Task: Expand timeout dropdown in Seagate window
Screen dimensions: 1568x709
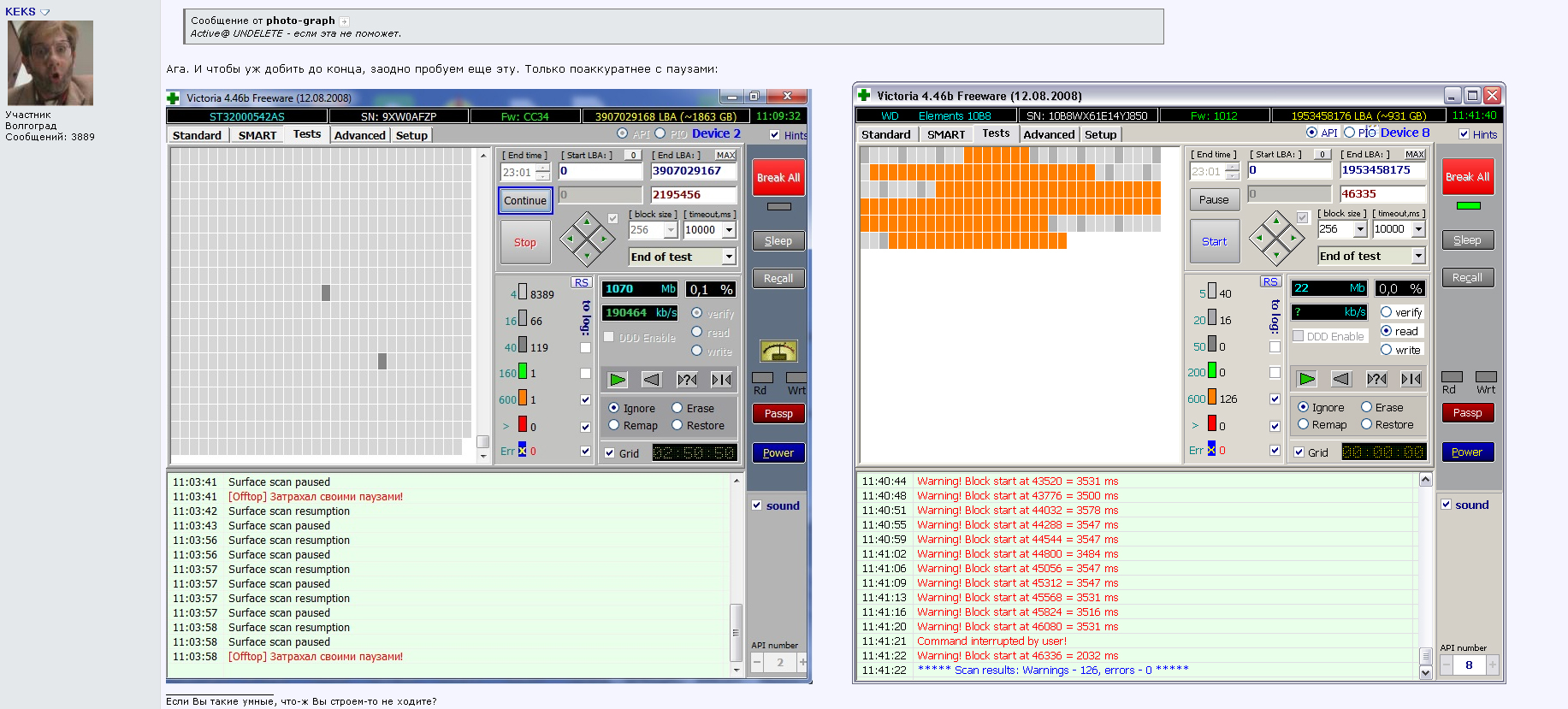Action: [x=729, y=230]
